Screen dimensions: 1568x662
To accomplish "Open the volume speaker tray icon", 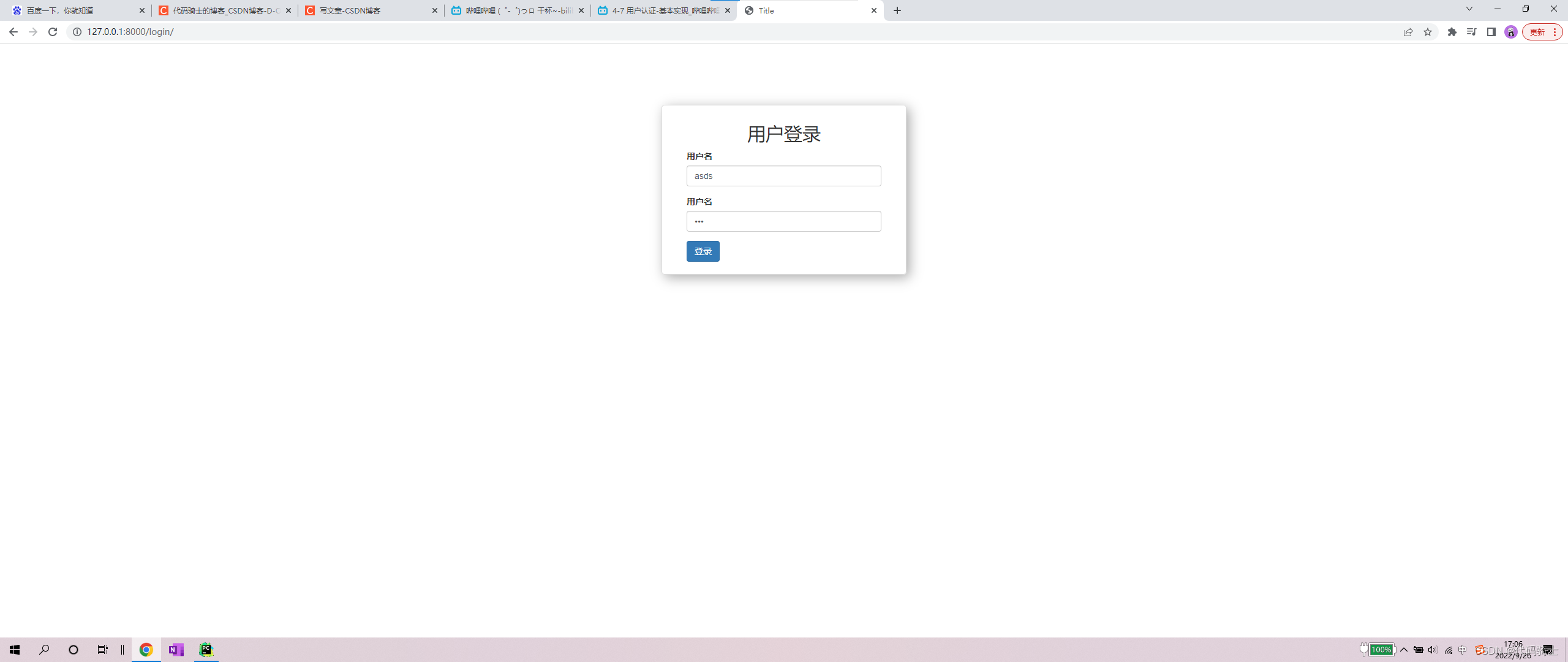I will point(1433,650).
